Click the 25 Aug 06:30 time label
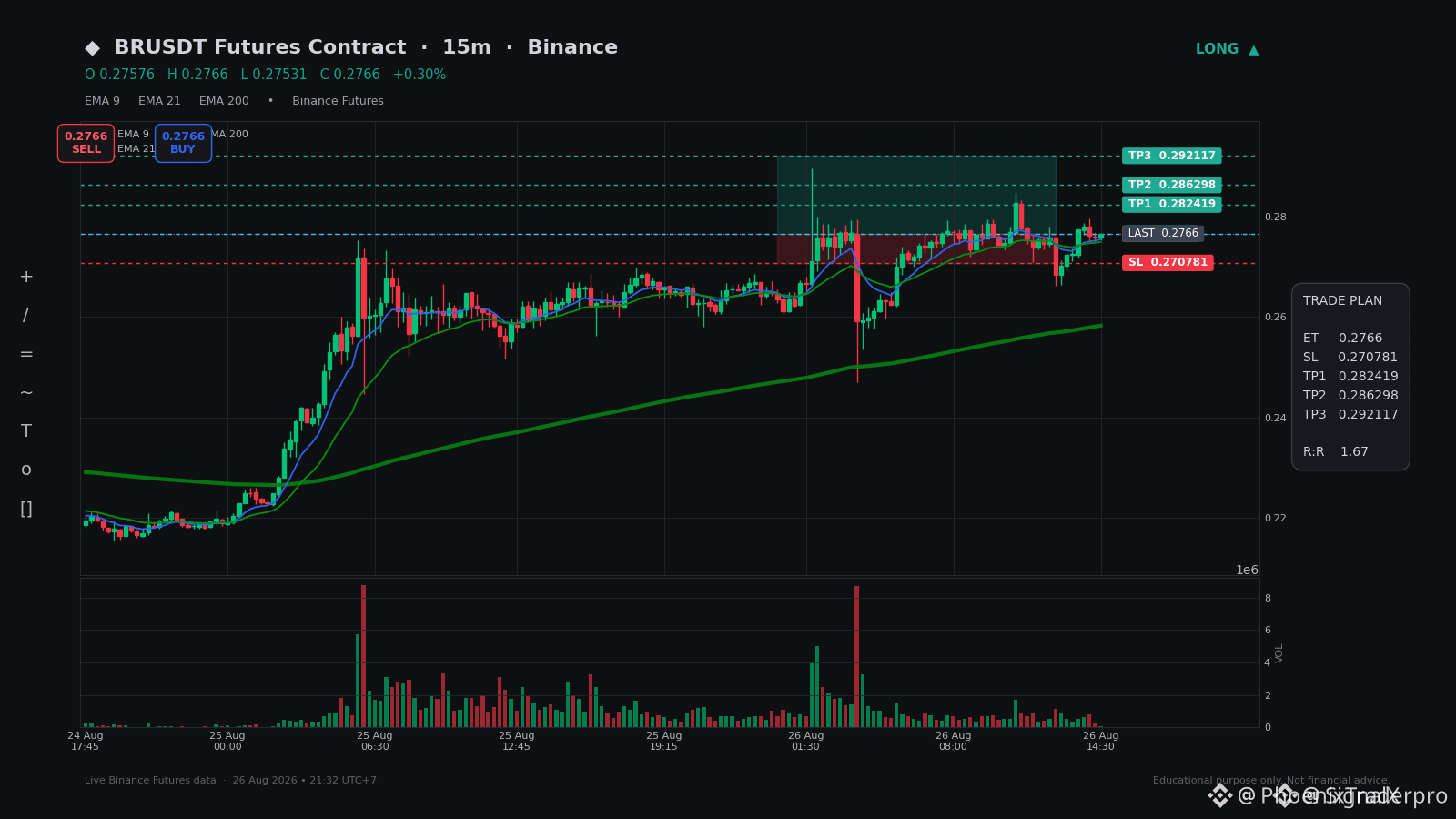 coord(375,741)
